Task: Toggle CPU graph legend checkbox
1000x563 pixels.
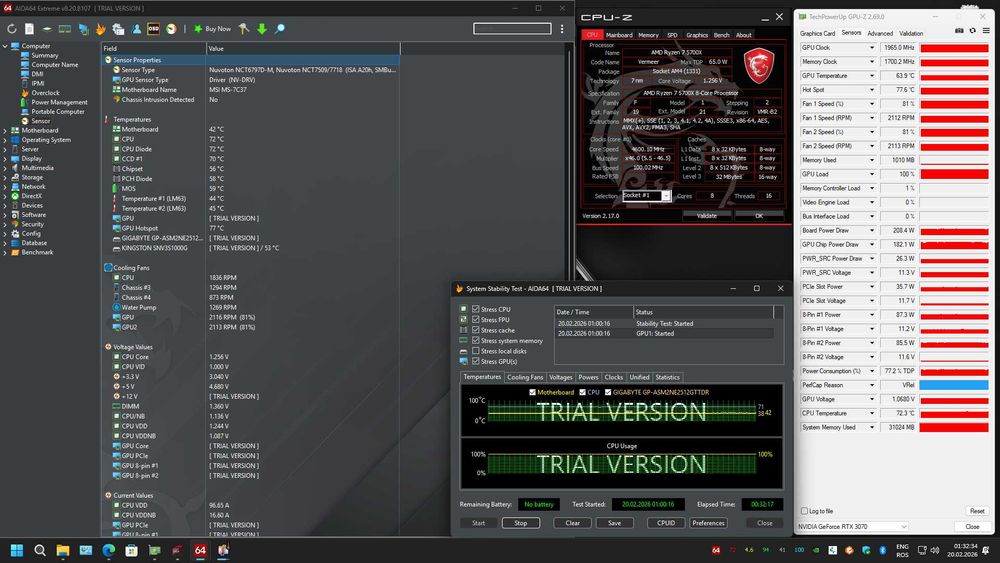Action: click(x=582, y=392)
